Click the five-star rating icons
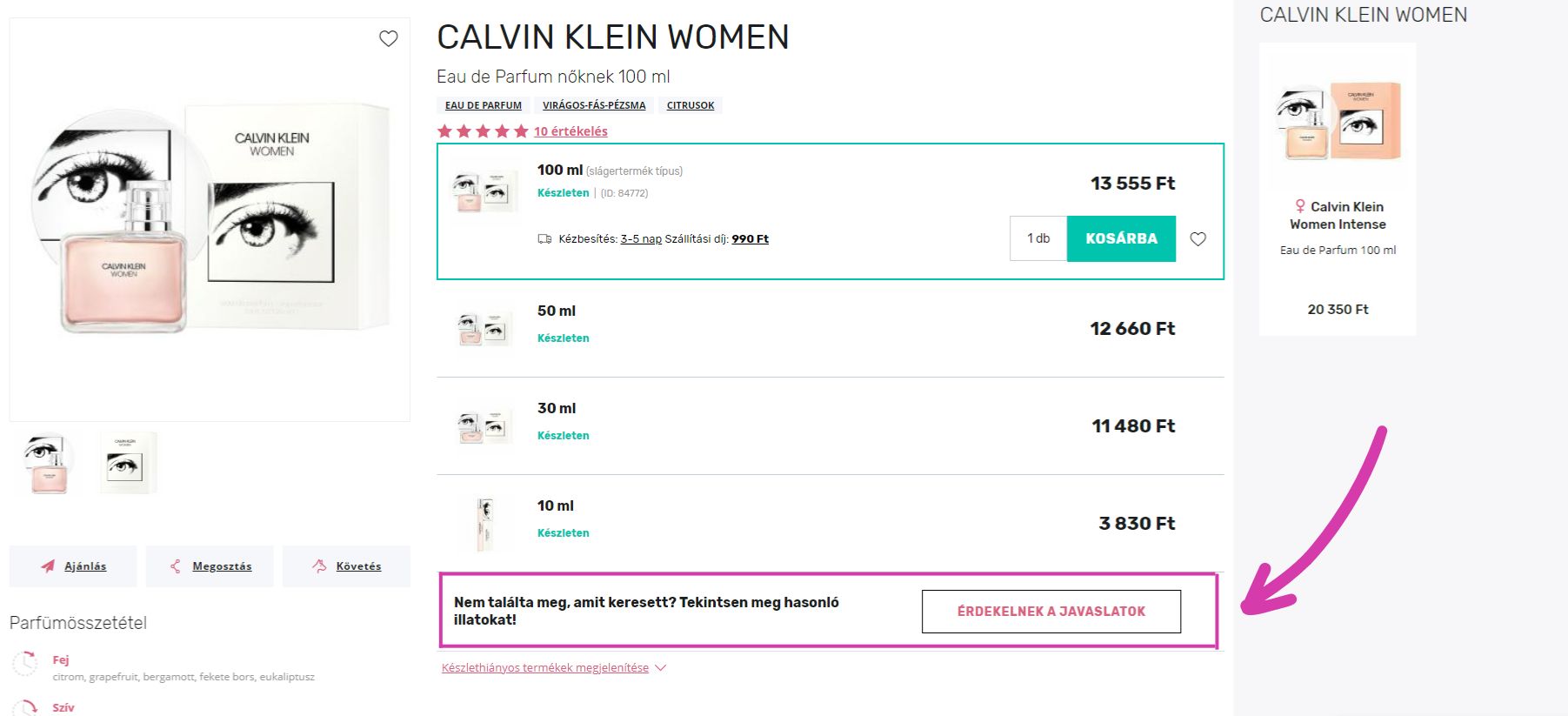Screen dimensions: 1568x716 [x=483, y=131]
